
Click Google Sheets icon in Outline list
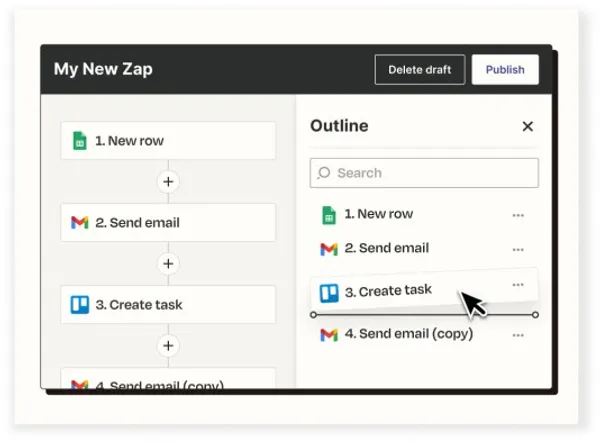click(329, 215)
